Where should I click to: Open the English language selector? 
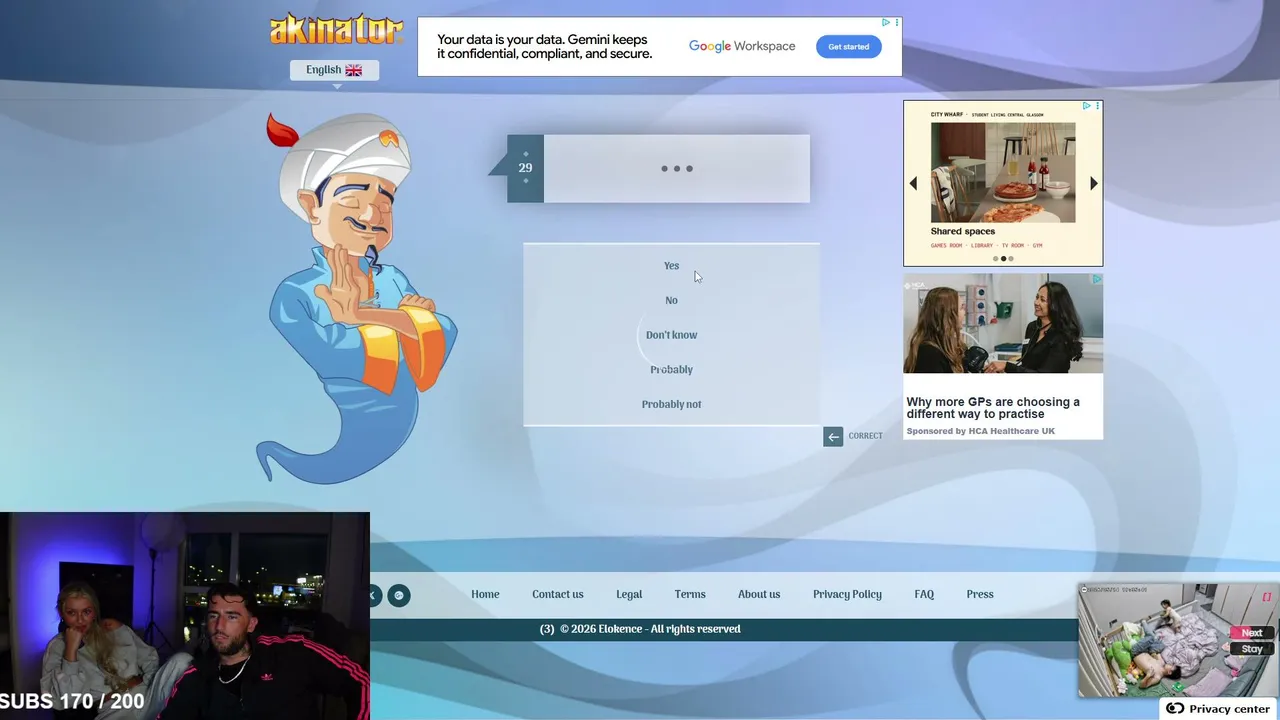pyautogui.click(x=334, y=70)
